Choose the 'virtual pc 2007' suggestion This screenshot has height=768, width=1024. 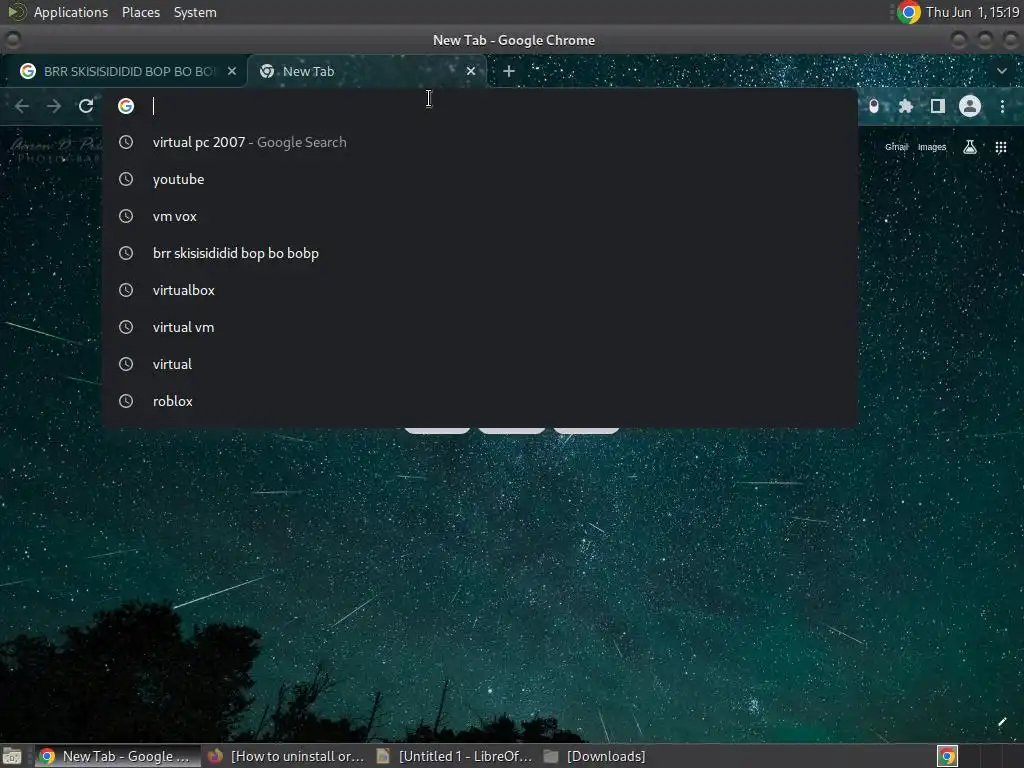pyautogui.click(x=480, y=142)
